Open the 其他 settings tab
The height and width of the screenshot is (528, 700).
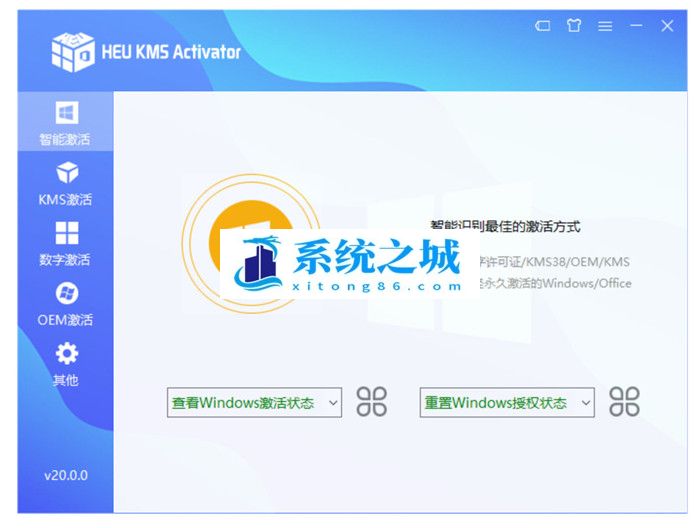(x=66, y=364)
